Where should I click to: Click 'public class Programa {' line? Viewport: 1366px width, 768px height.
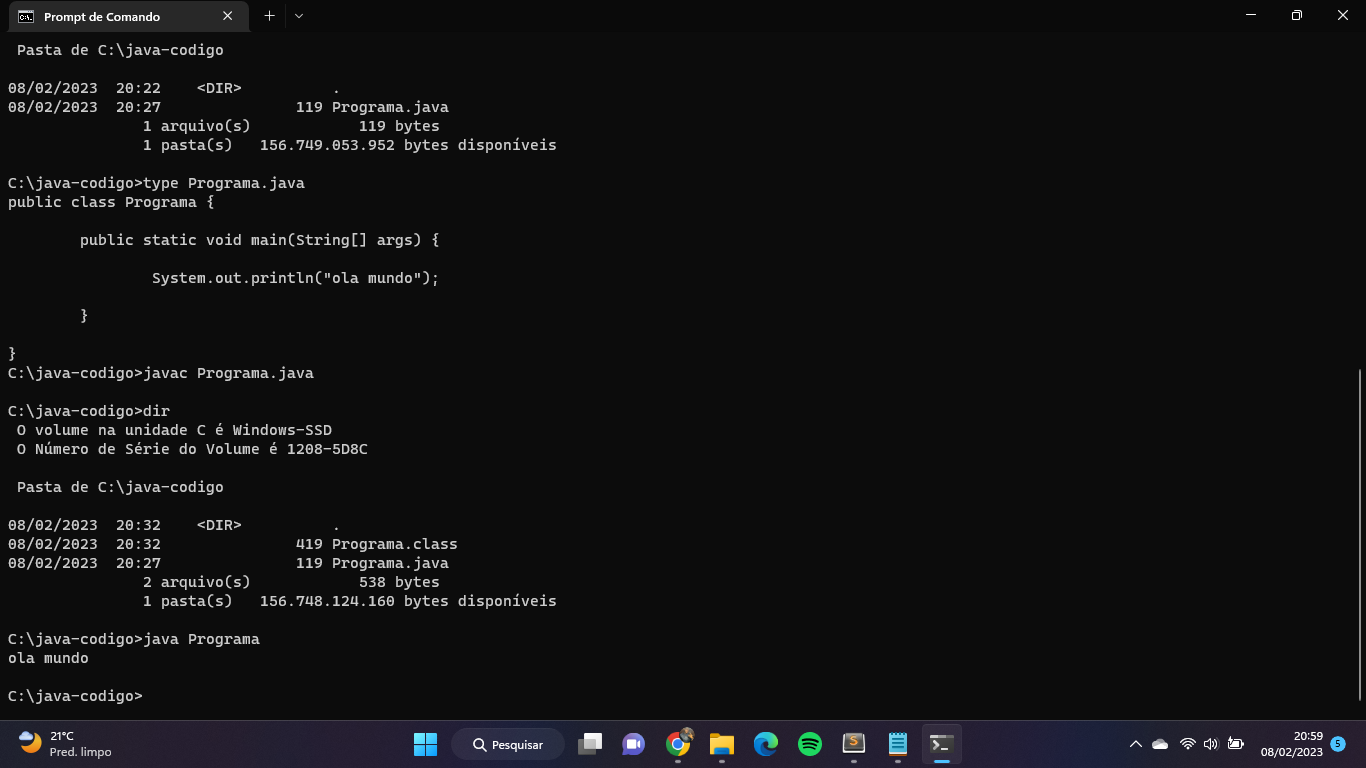point(111,202)
